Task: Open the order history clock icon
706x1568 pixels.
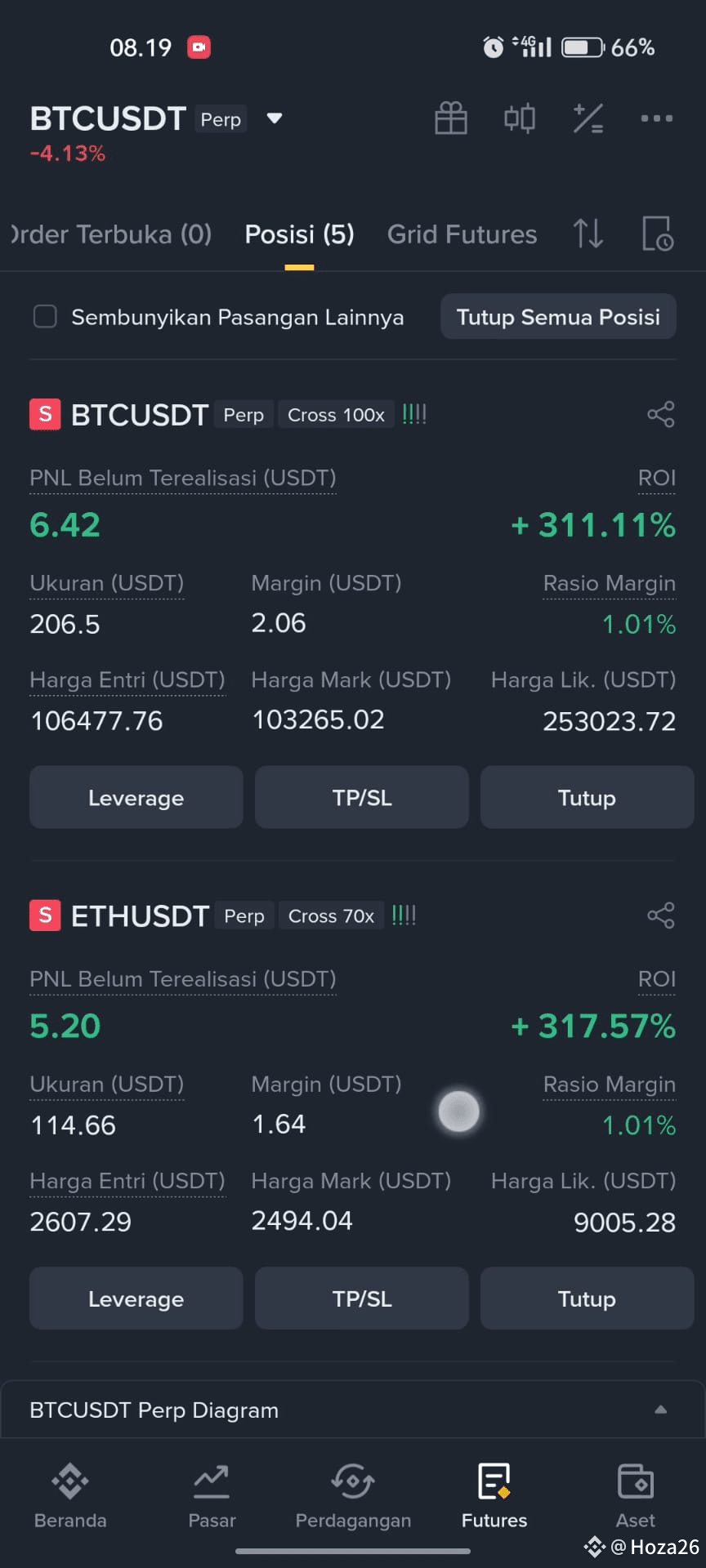Action: pyautogui.click(x=658, y=234)
